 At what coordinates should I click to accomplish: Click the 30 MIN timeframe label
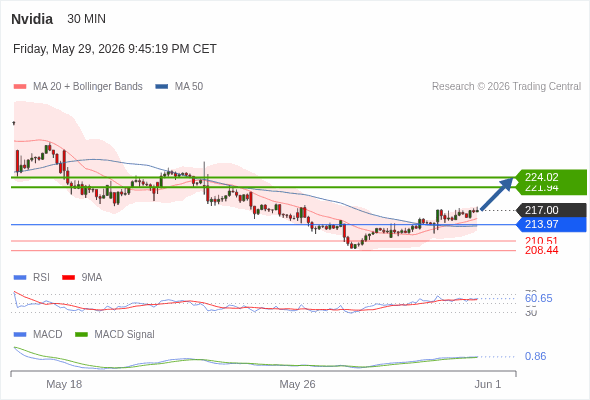(87, 19)
